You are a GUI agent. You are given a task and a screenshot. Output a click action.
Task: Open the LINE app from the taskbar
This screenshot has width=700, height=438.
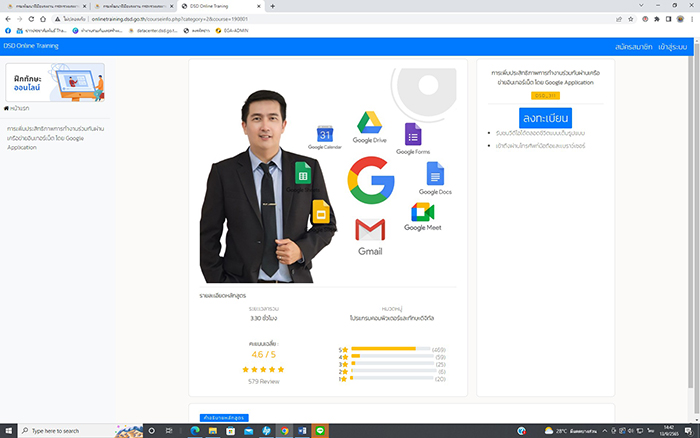tap(320, 431)
